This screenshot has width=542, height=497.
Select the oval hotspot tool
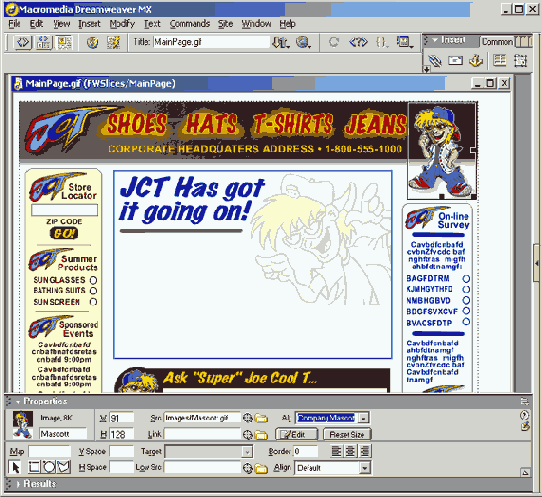tap(49, 467)
